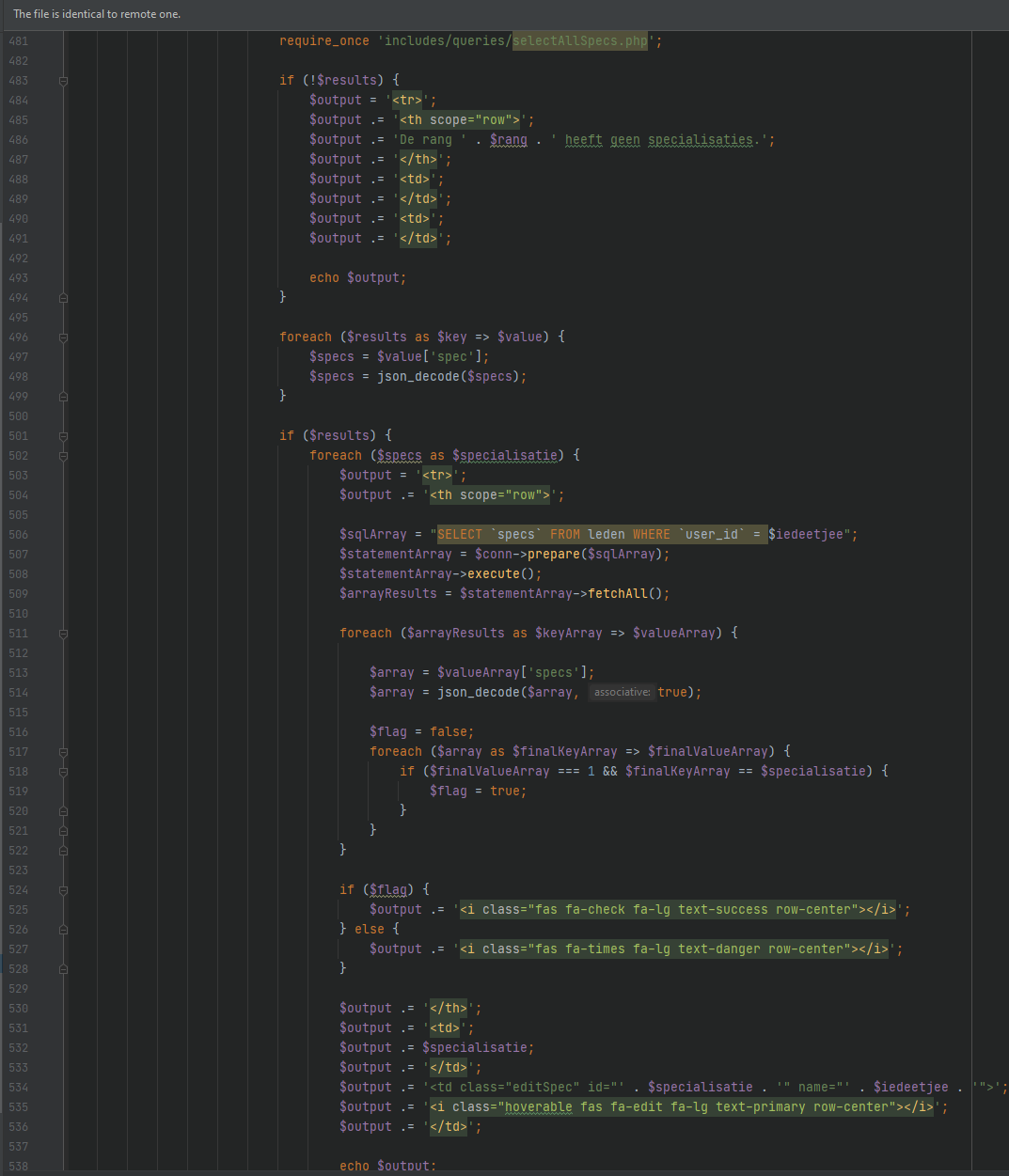Fold the foreach $results loop at line 496

coord(63,337)
